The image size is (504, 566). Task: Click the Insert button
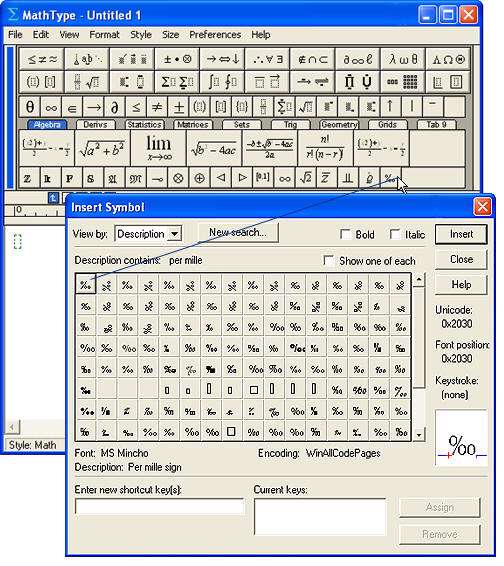[461, 234]
